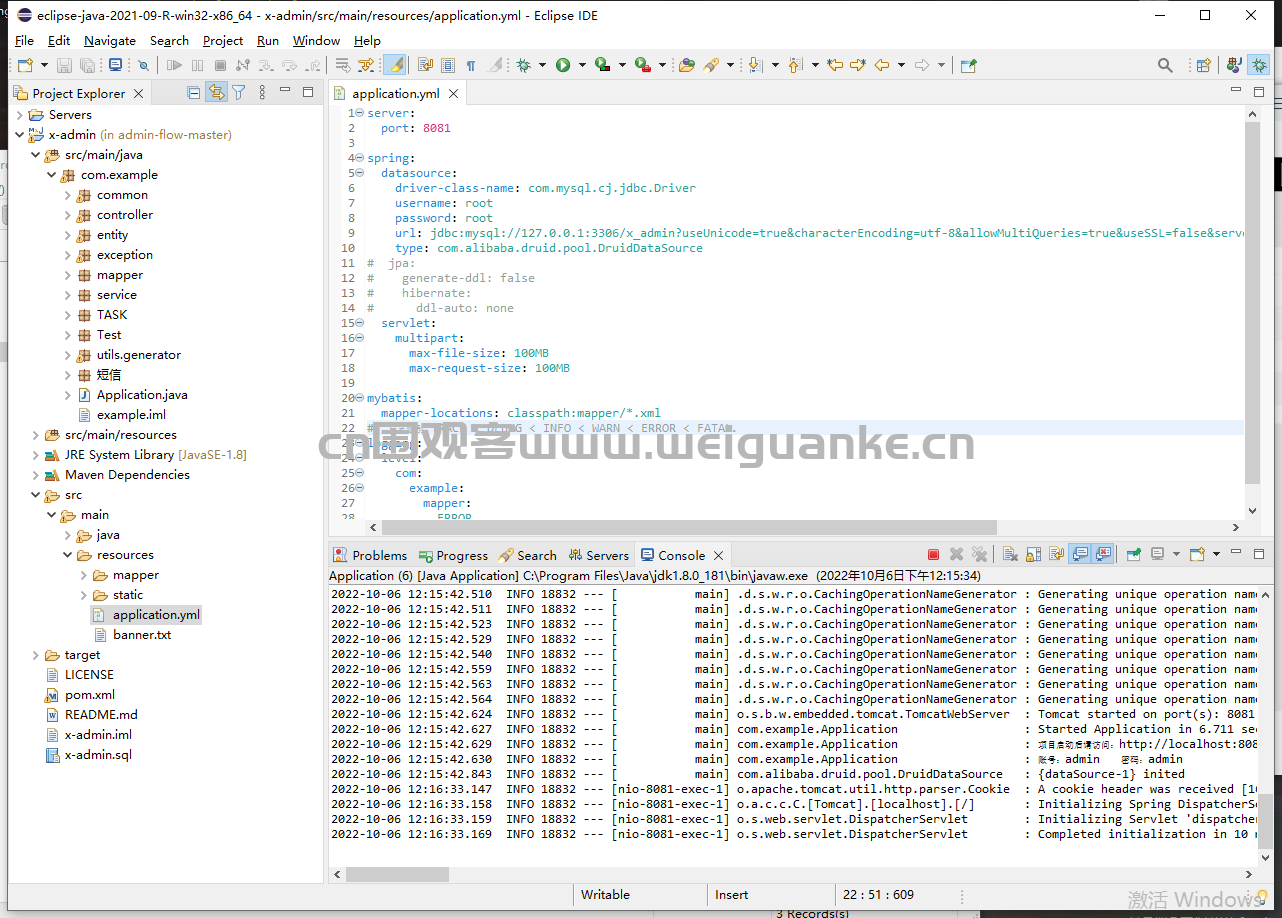Screen dimensions: 1282x918
Task: Minimize the Project Explorer view
Action: (283, 91)
